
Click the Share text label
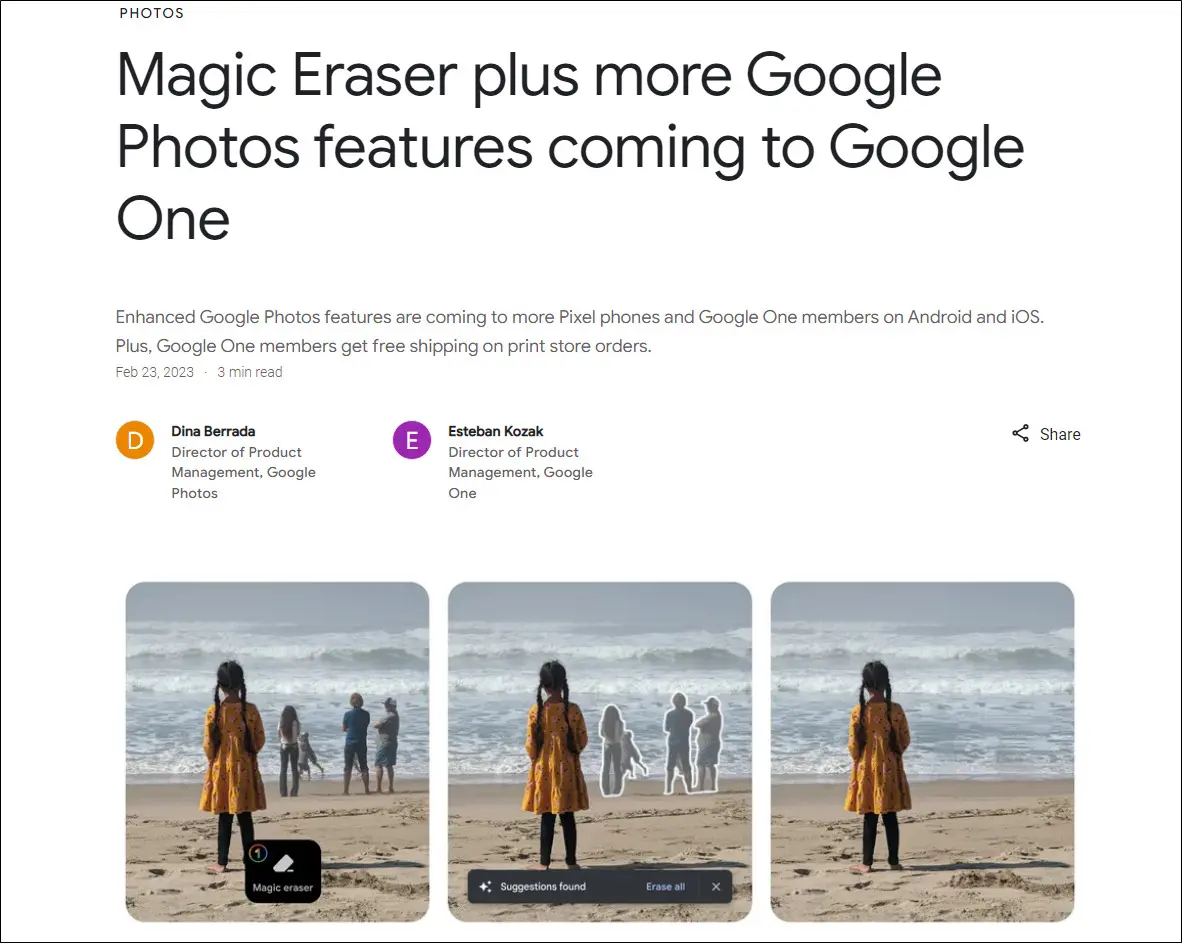(1060, 434)
